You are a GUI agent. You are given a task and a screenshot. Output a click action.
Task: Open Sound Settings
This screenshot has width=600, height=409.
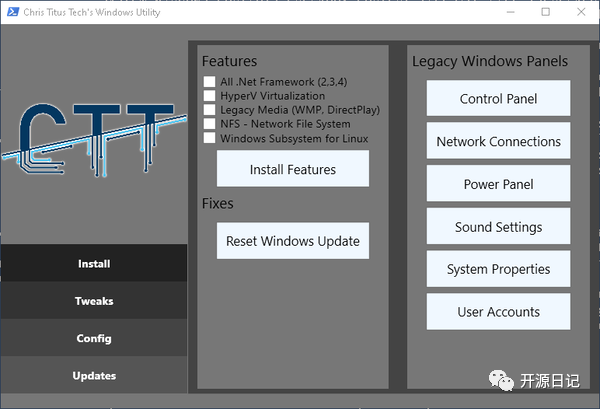pyautogui.click(x=498, y=226)
